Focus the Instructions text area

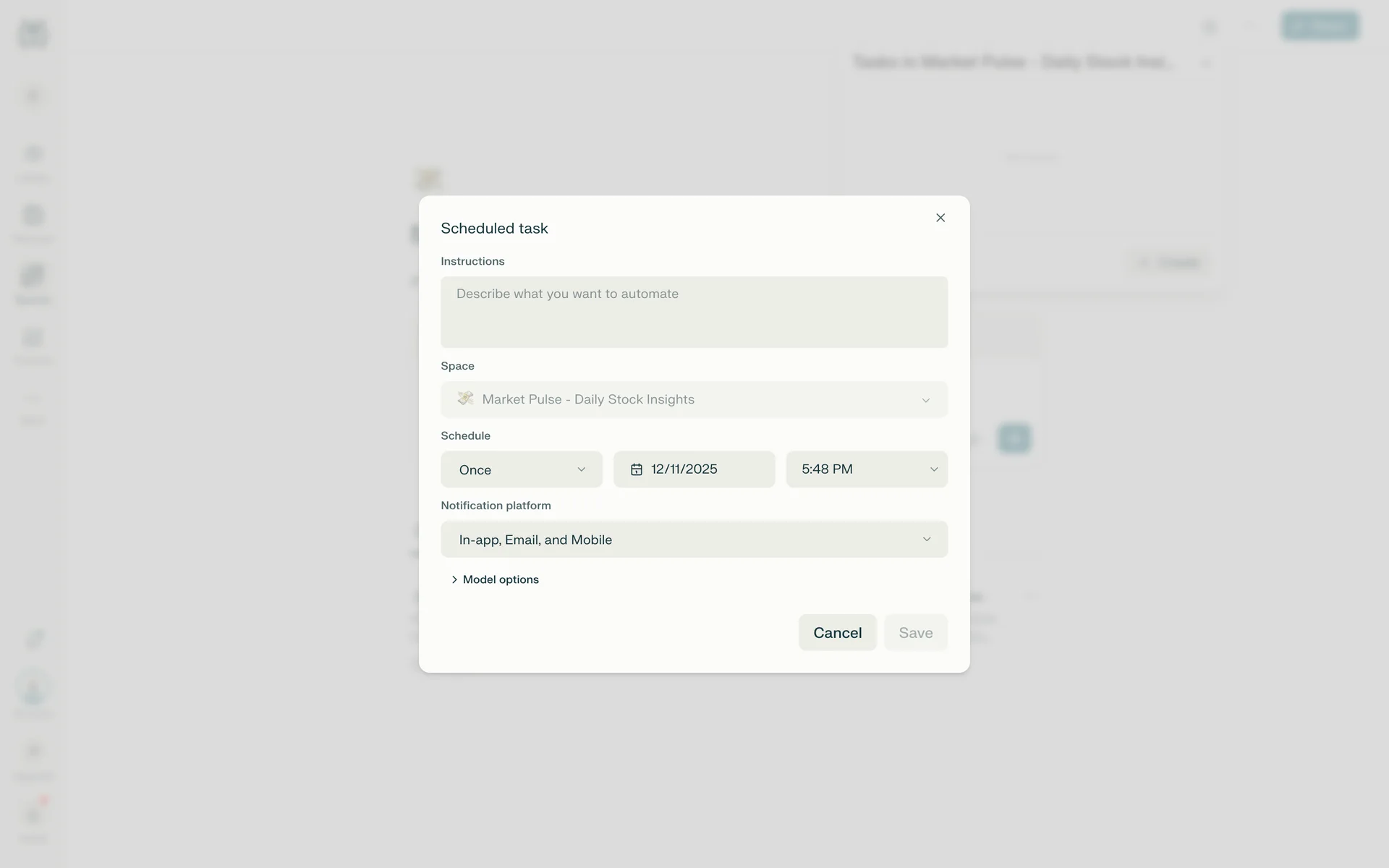point(693,312)
